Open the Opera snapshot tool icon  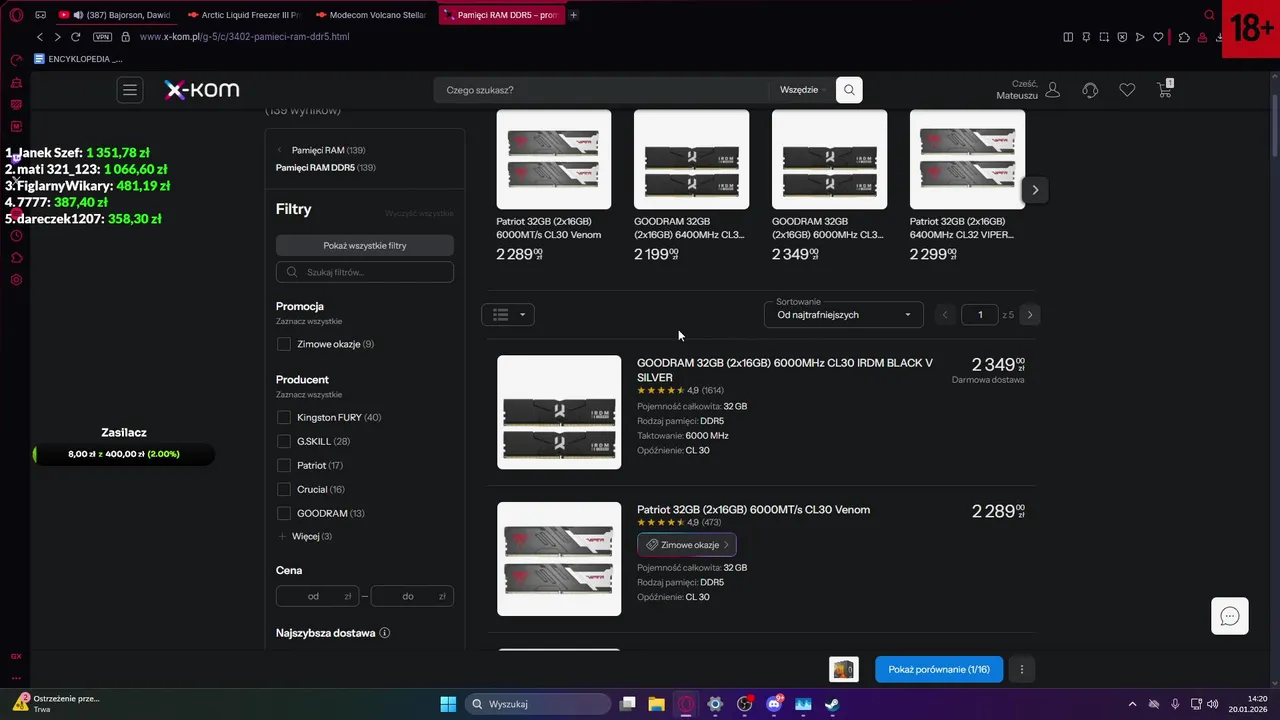(1104, 37)
